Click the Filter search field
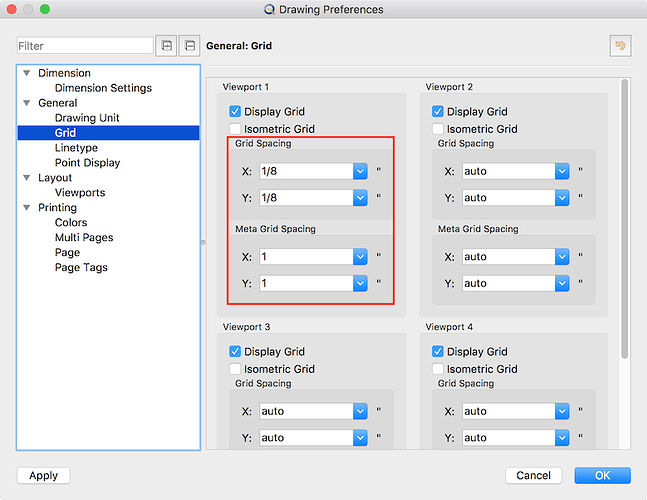 85,46
